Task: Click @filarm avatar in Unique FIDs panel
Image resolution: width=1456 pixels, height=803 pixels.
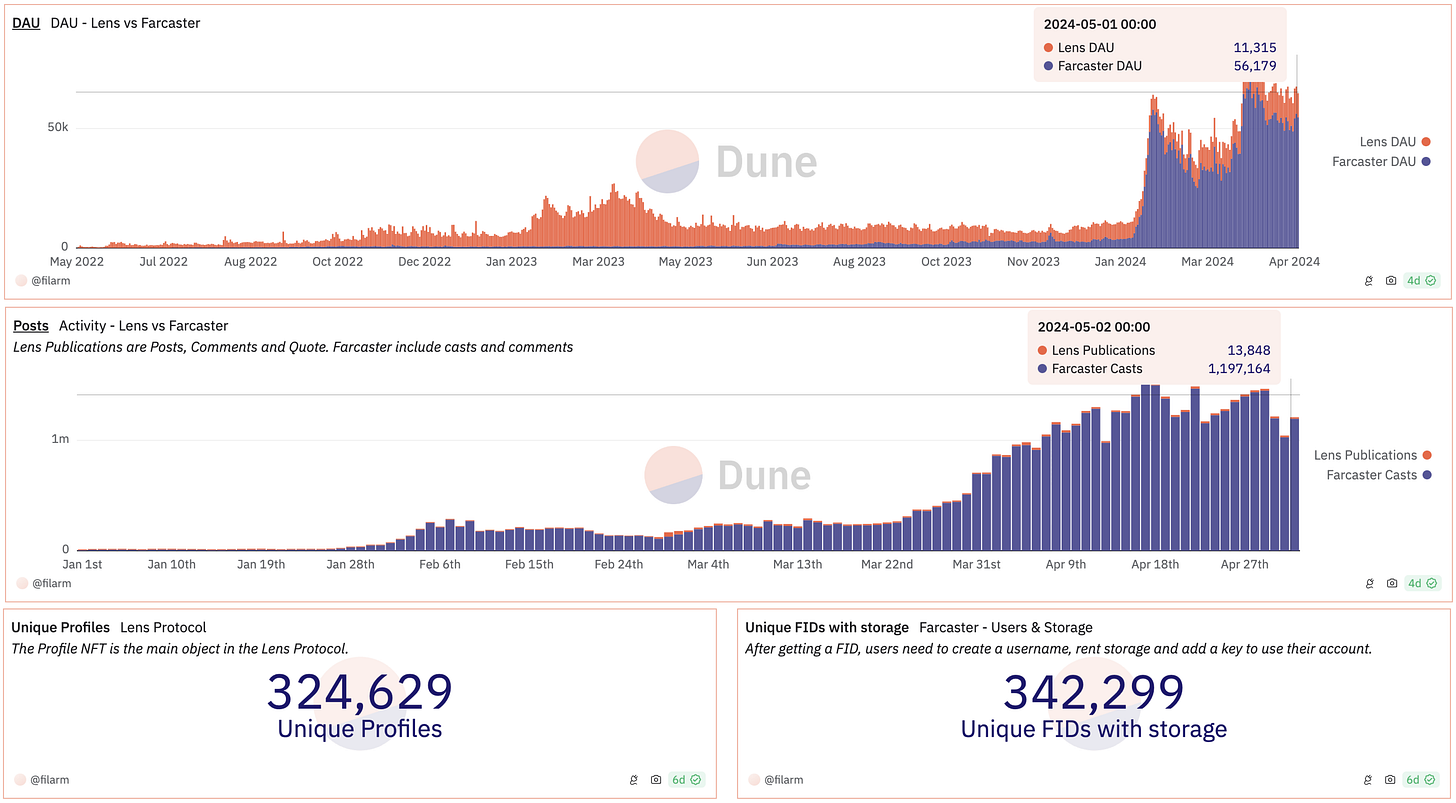Action: pos(754,780)
